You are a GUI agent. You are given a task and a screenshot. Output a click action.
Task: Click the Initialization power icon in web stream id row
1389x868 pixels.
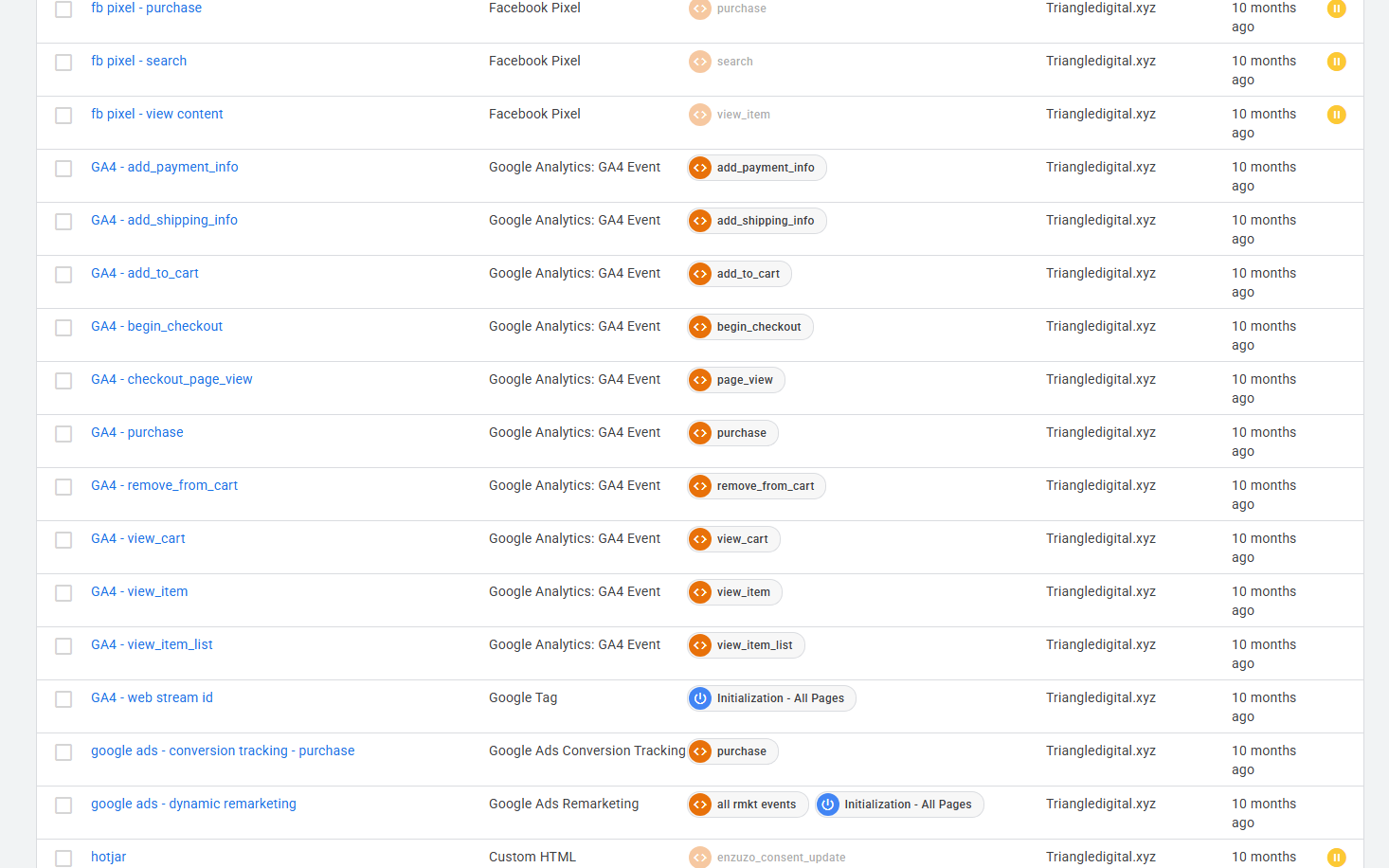pos(700,698)
